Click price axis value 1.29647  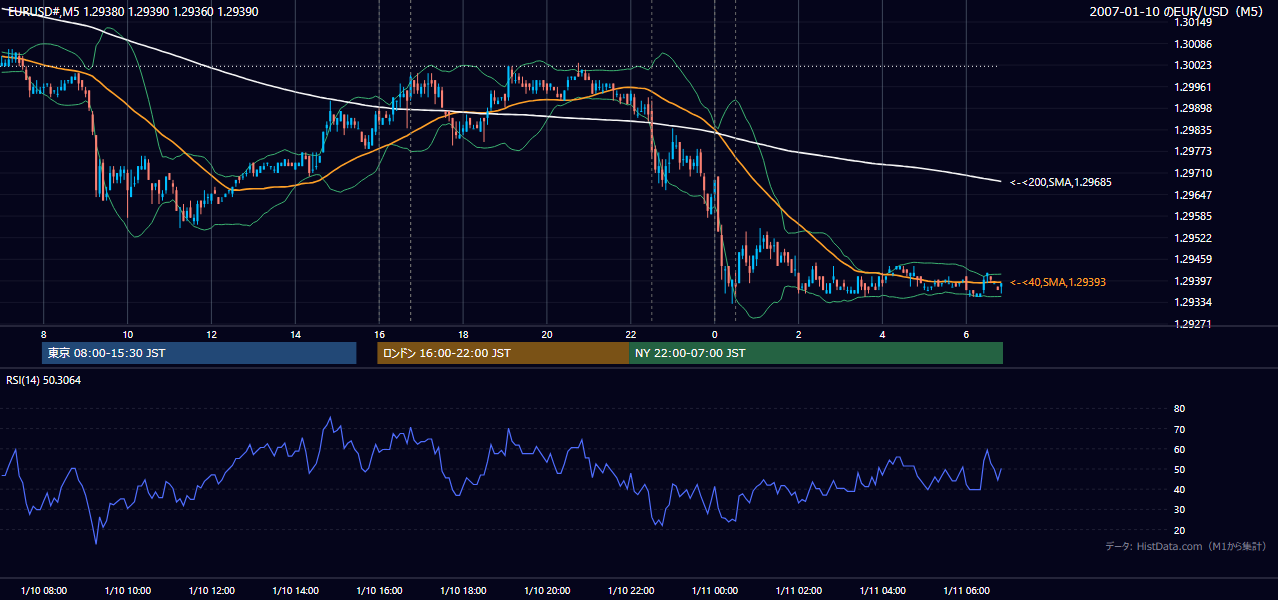point(1195,195)
